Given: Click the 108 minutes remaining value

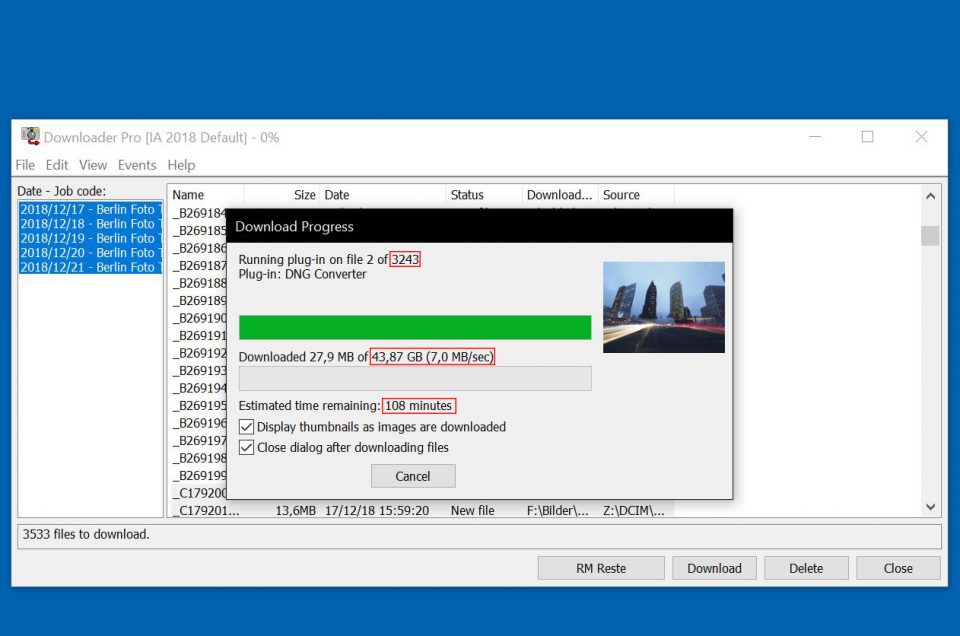Looking at the screenshot, I should point(419,406).
